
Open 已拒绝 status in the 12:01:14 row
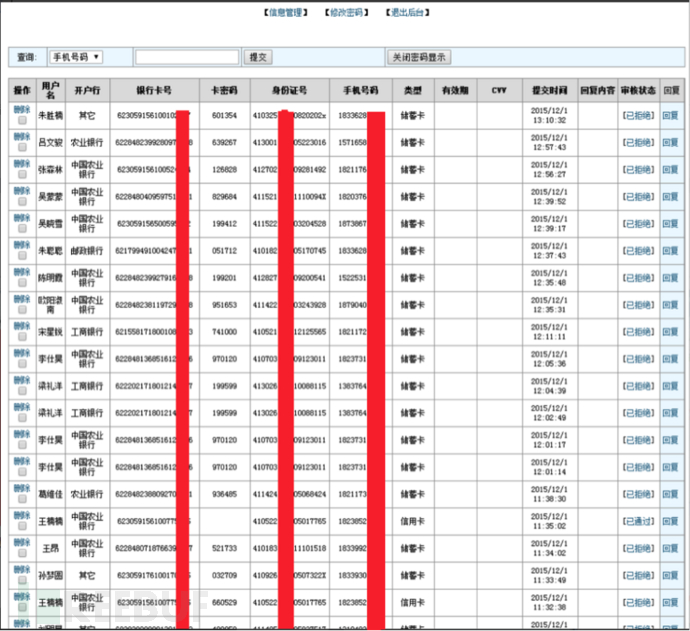tap(638, 467)
